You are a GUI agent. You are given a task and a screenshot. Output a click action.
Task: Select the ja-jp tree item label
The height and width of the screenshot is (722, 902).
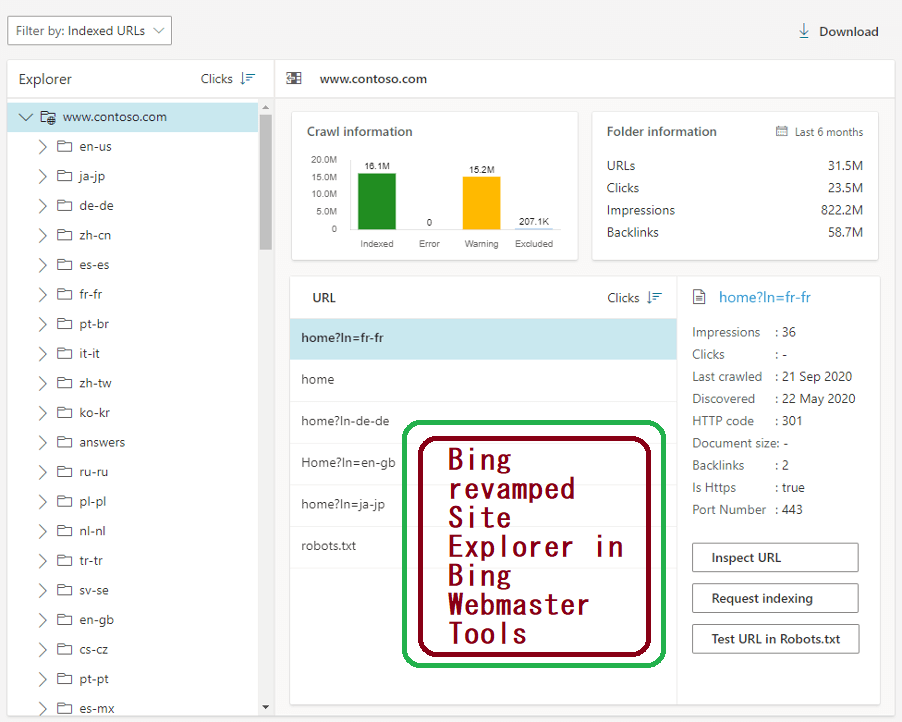click(92, 176)
